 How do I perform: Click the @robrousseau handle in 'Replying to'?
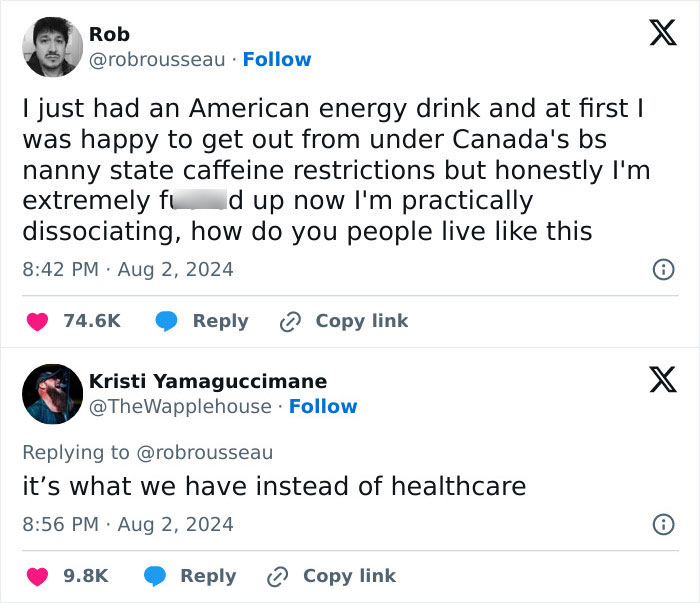[203, 452]
